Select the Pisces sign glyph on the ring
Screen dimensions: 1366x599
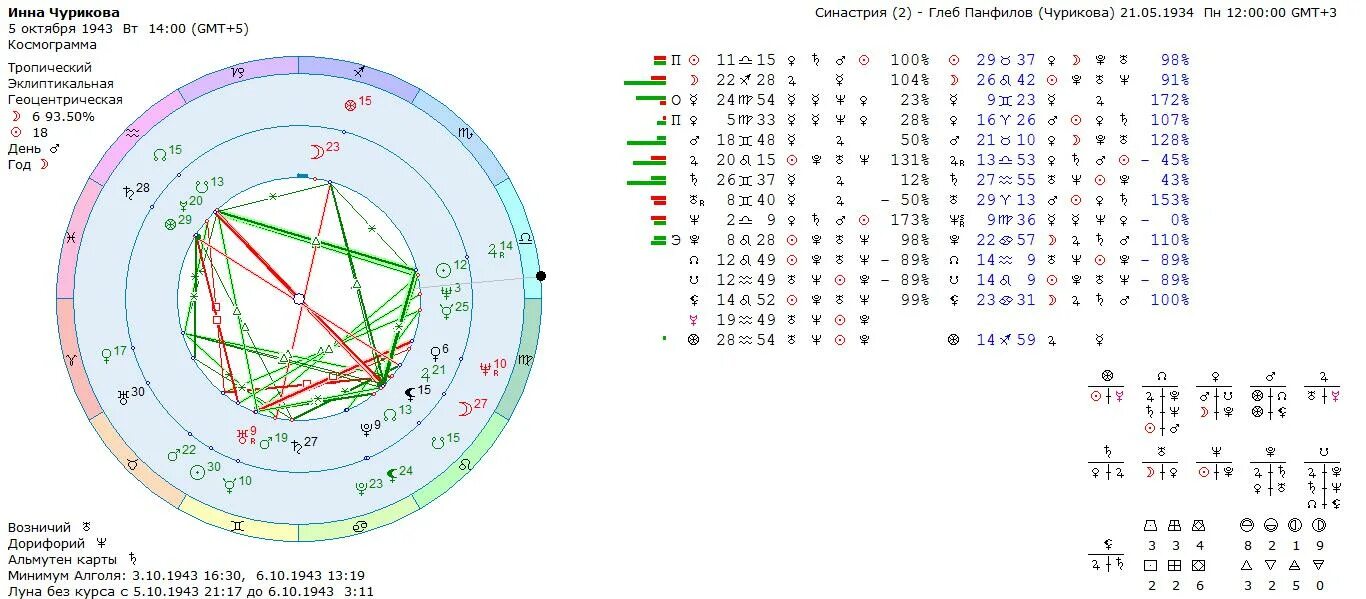coord(71,238)
